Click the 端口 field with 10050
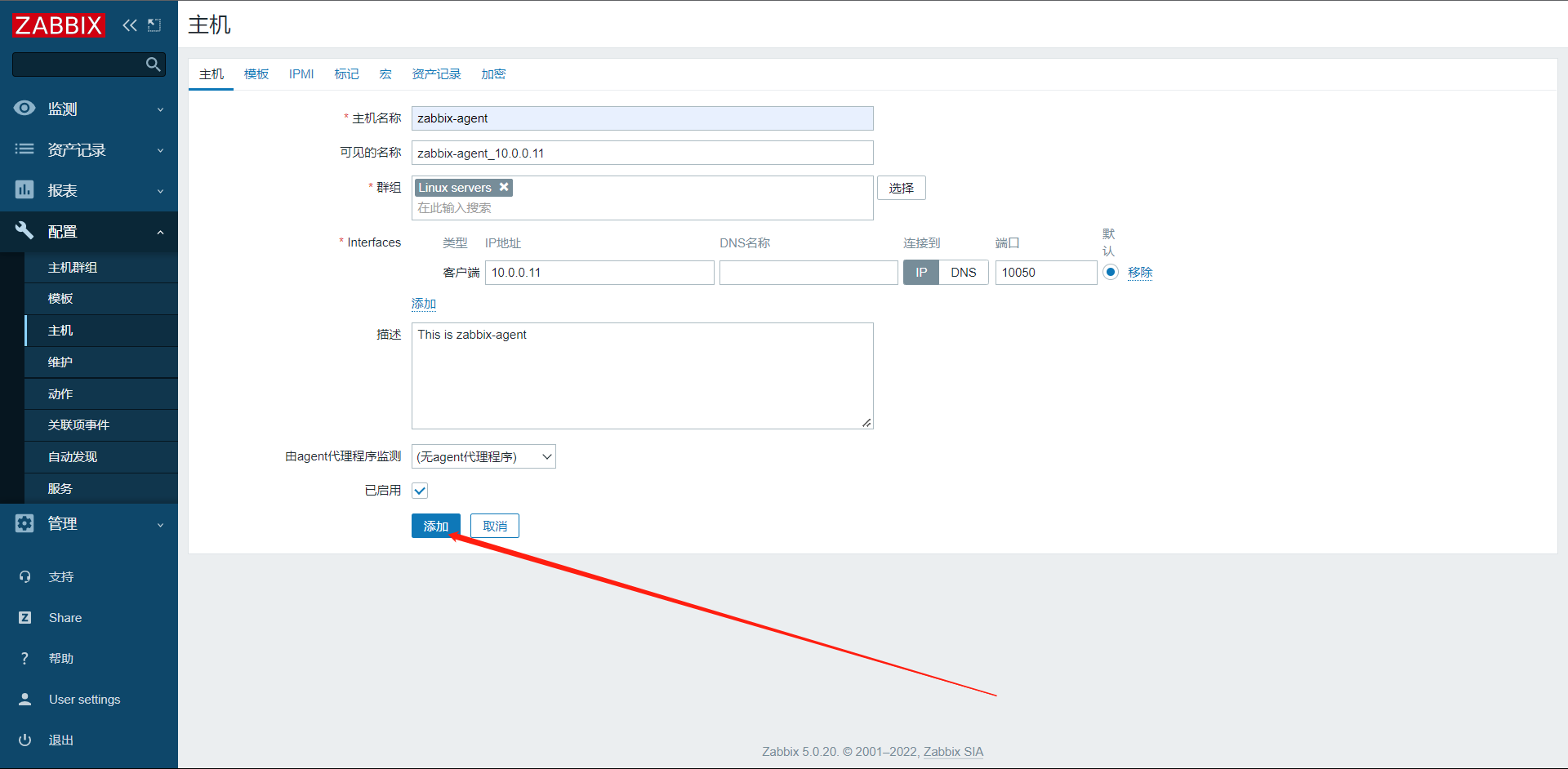Screen dimensions: 1568x769 pos(1046,273)
